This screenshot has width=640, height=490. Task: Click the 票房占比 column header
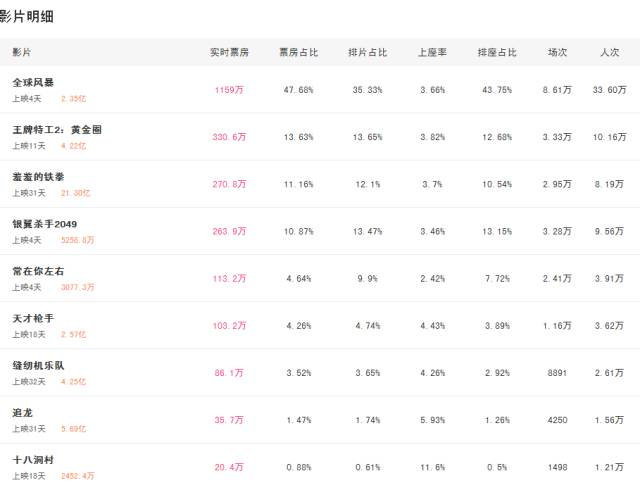click(x=297, y=52)
